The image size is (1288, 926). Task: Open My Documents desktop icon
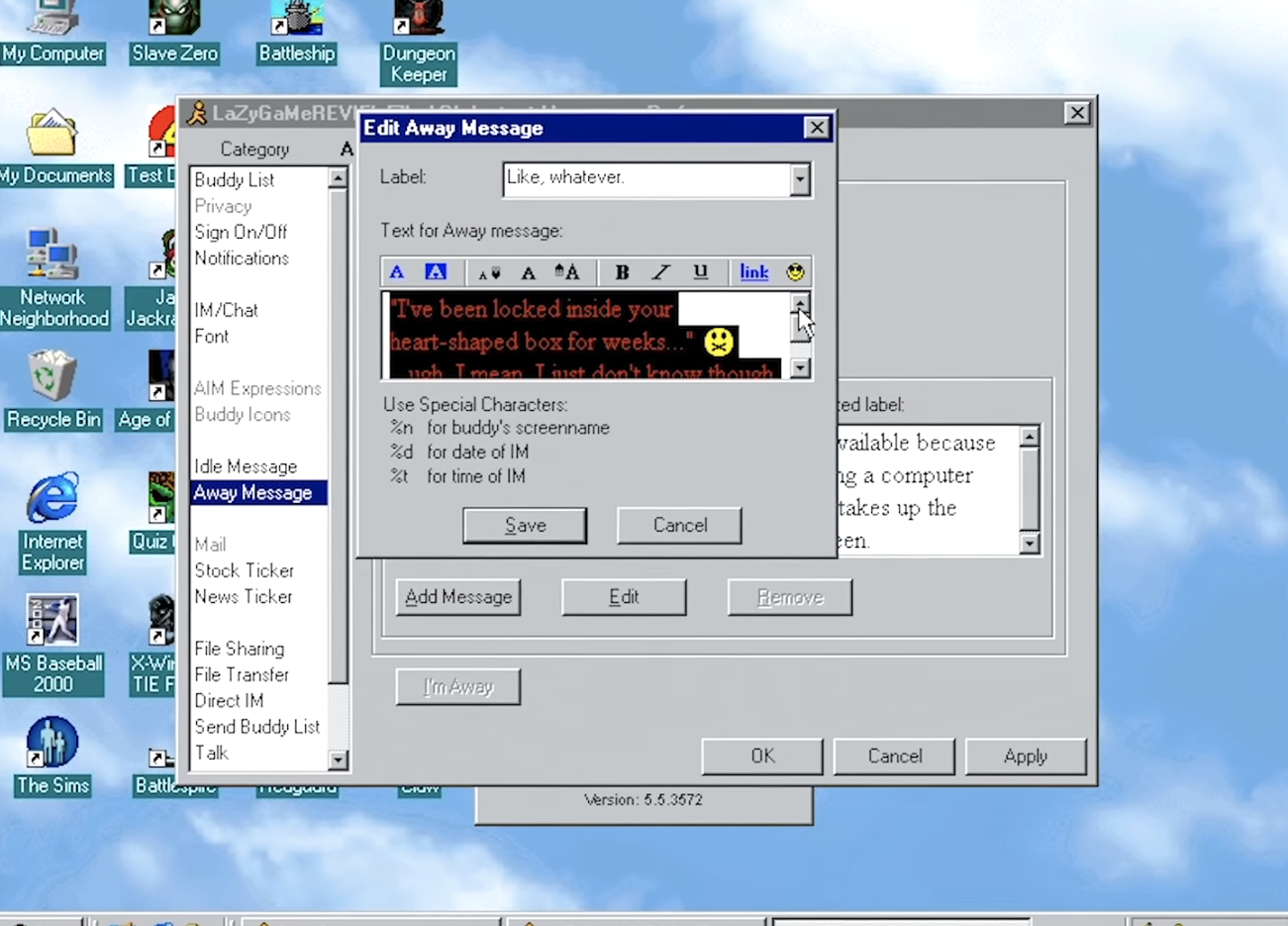[x=54, y=149]
